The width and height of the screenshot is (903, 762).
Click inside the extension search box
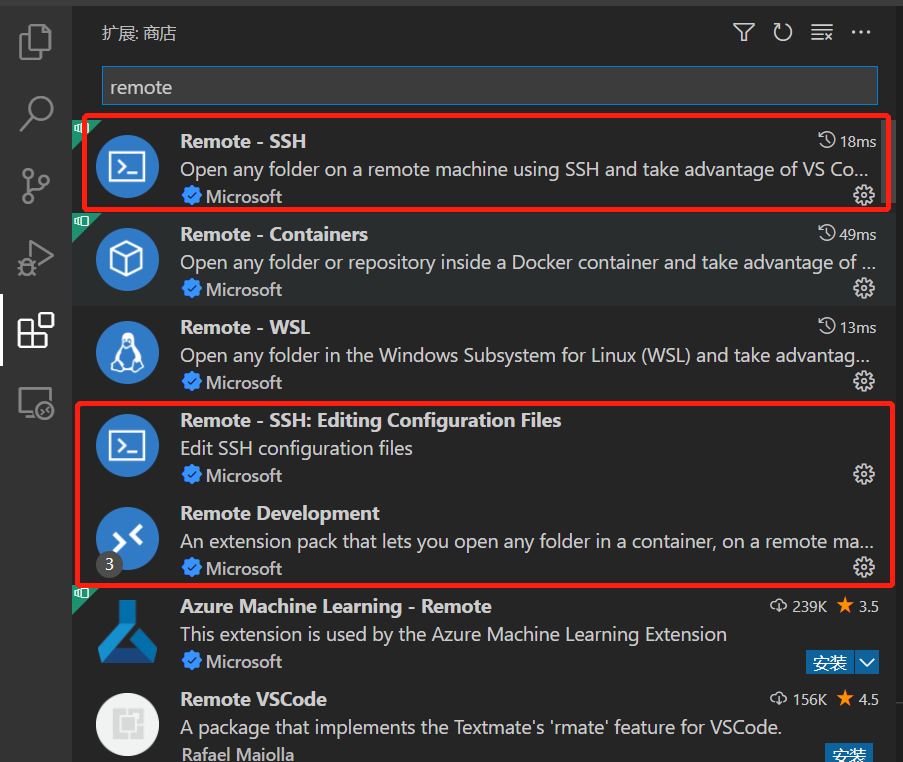489,87
